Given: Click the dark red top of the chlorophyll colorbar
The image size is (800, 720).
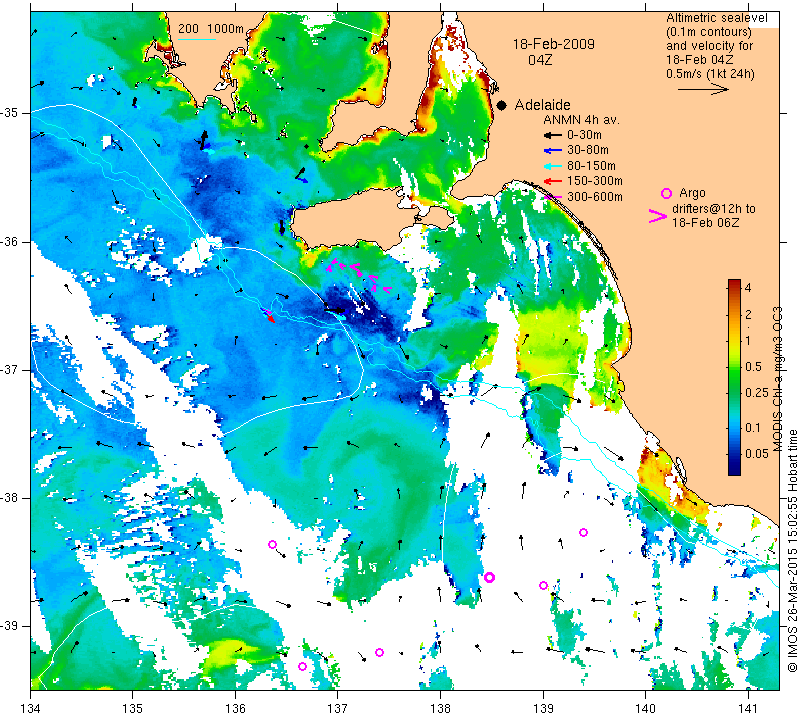Looking at the screenshot, I should (734, 283).
